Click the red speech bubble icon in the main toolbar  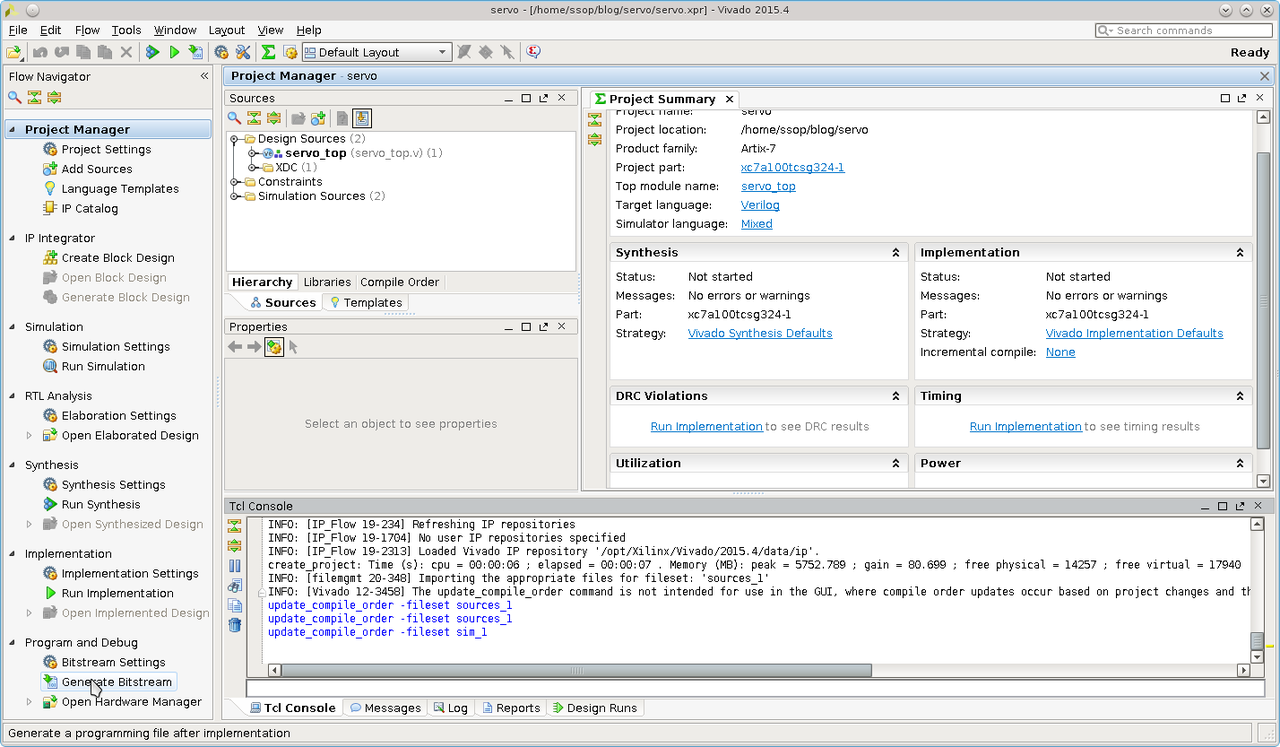point(534,52)
